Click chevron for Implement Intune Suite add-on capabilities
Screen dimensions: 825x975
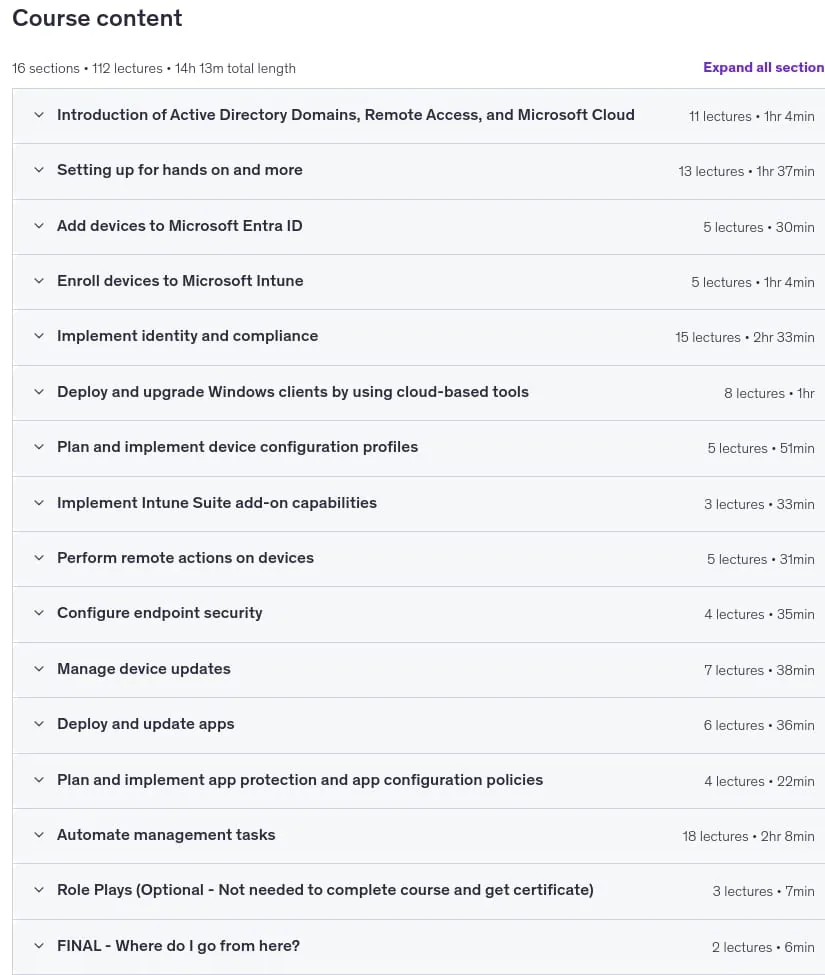tap(39, 502)
